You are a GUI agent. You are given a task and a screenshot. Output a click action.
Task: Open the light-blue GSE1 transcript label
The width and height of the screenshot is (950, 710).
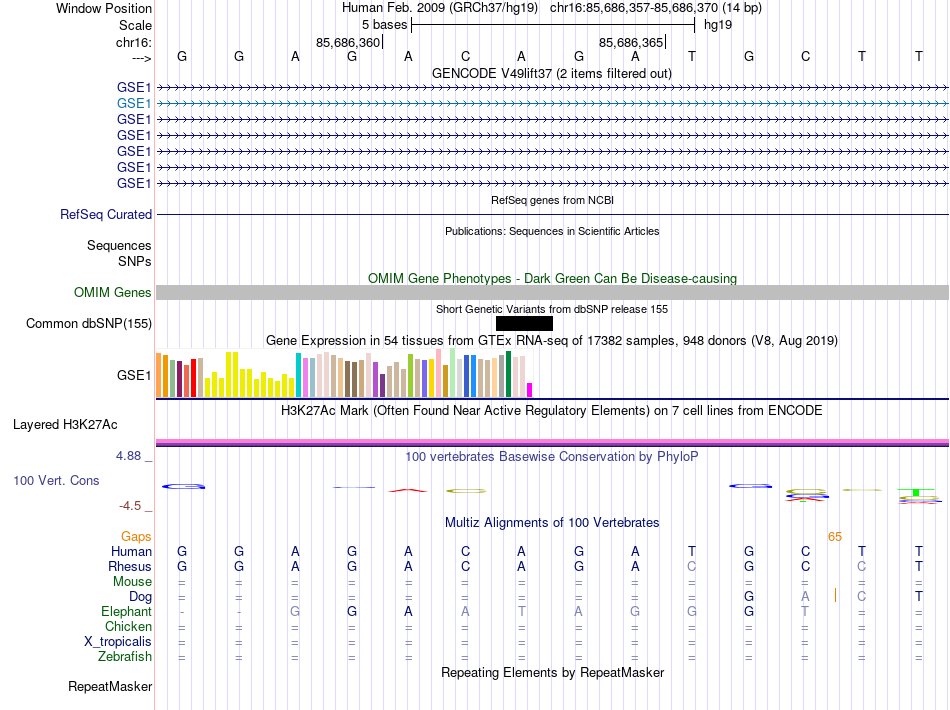point(134,104)
